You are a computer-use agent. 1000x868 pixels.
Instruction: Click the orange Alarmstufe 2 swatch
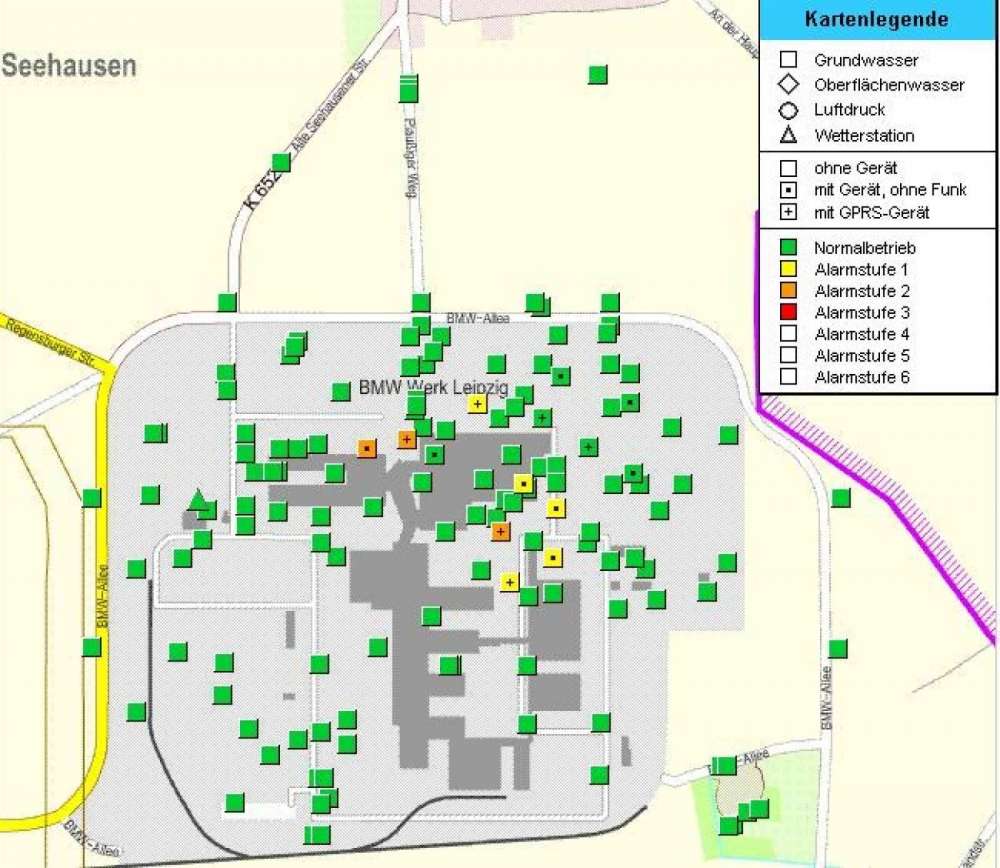point(788,291)
